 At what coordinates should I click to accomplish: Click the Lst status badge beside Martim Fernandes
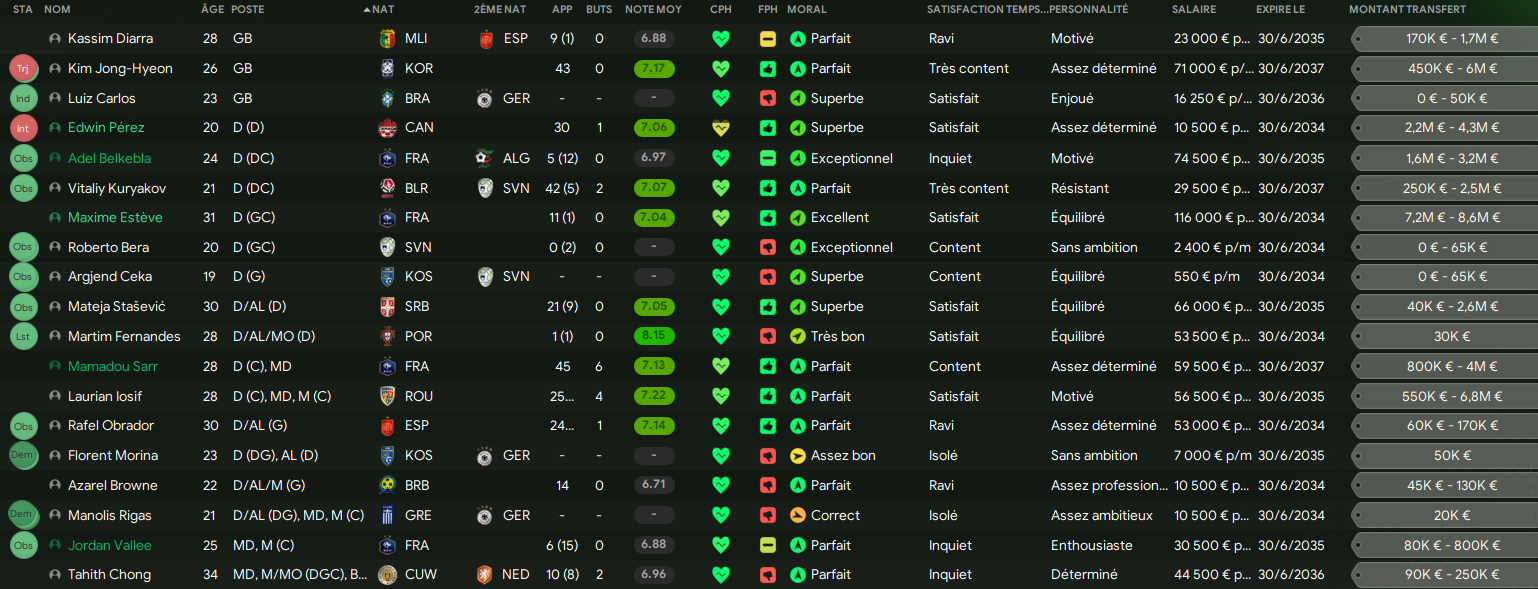[22, 337]
